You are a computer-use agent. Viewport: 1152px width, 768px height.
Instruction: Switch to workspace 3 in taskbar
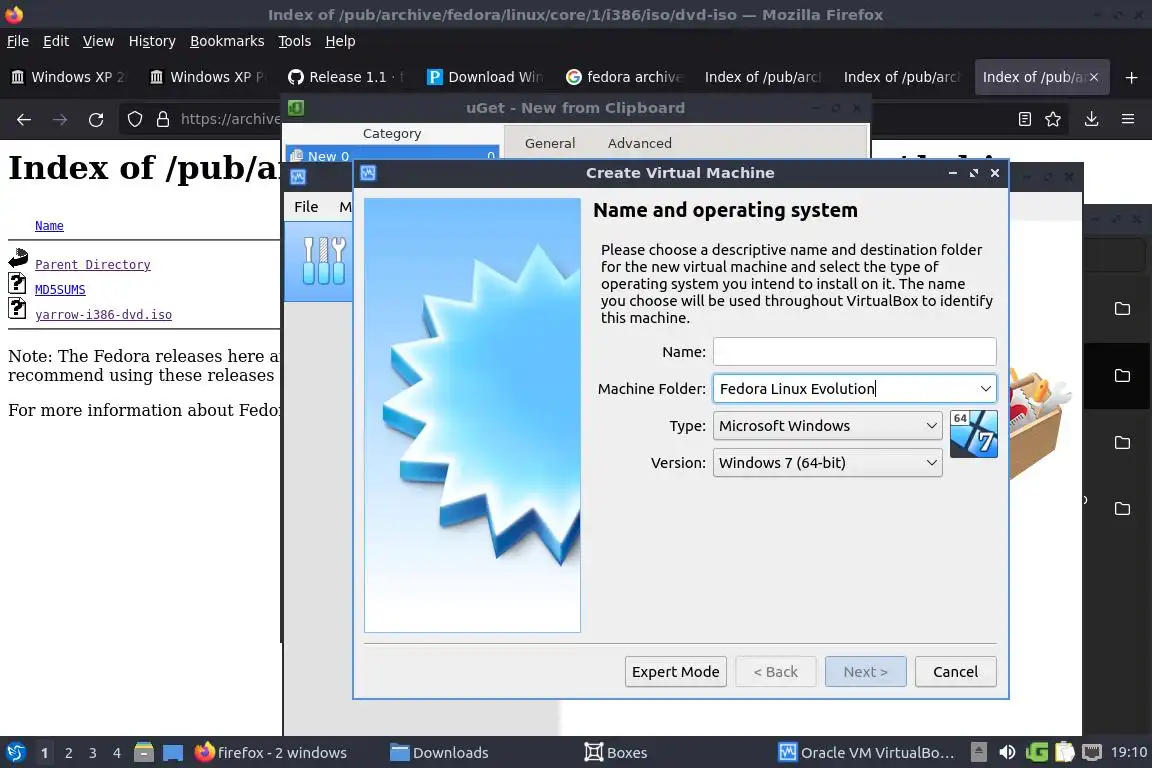click(x=93, y=753)
